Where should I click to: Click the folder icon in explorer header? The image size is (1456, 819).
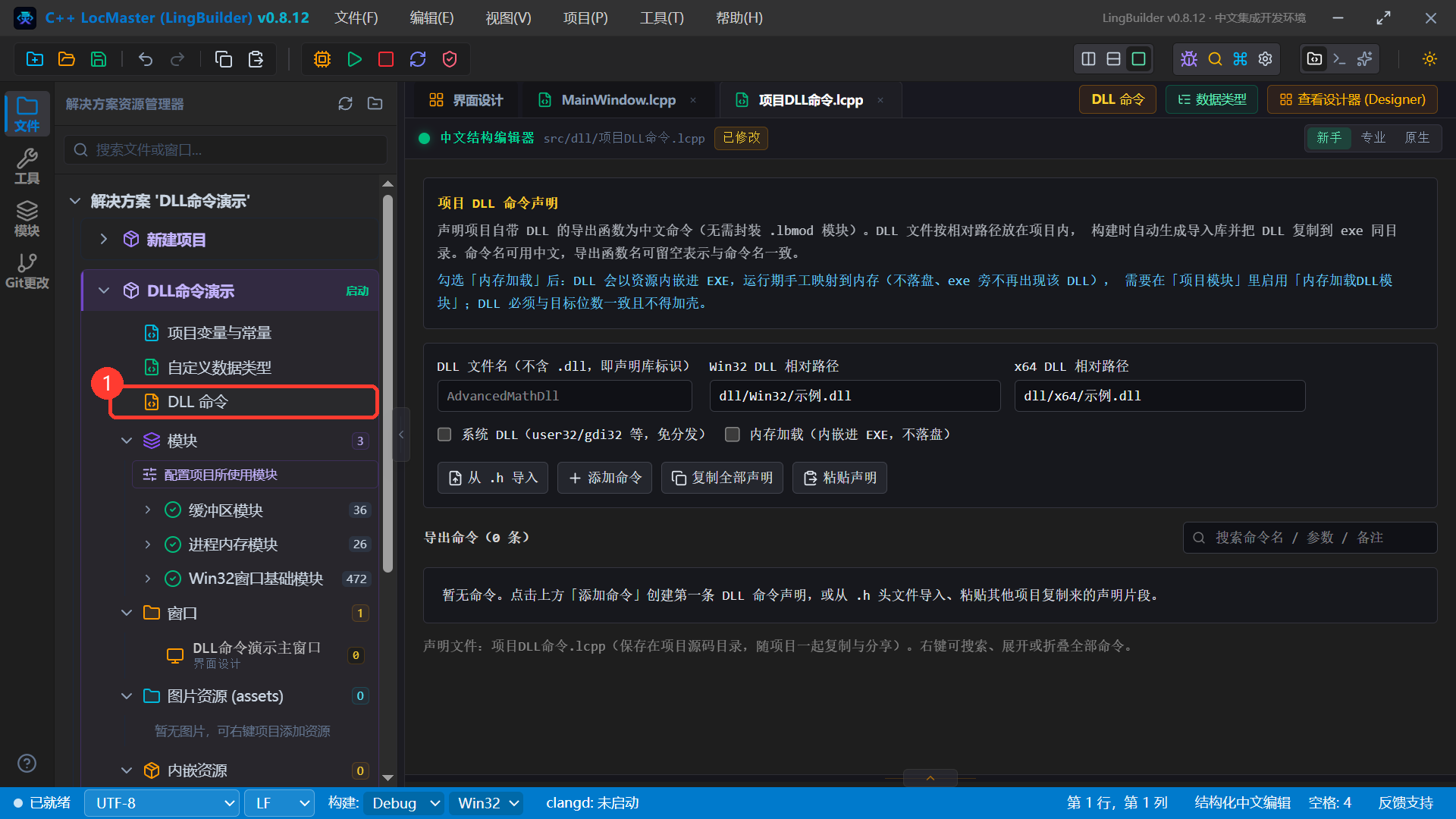[x=375, y=104]
